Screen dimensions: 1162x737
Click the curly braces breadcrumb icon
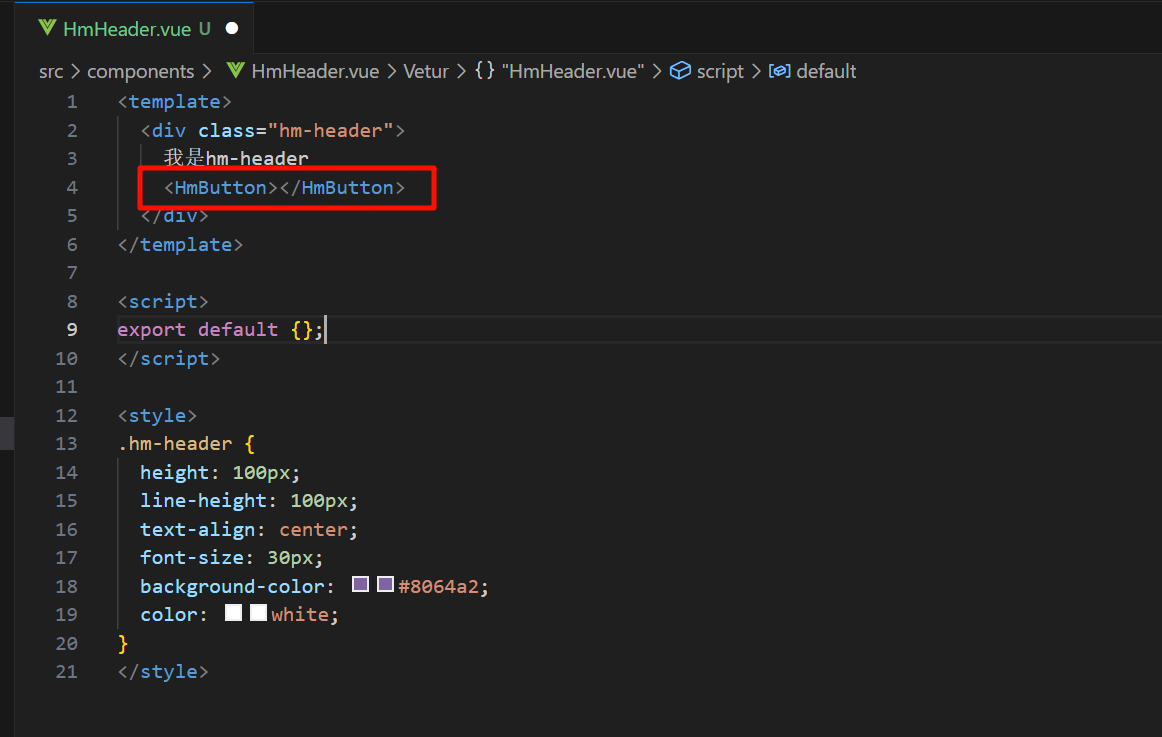[485, 70]
